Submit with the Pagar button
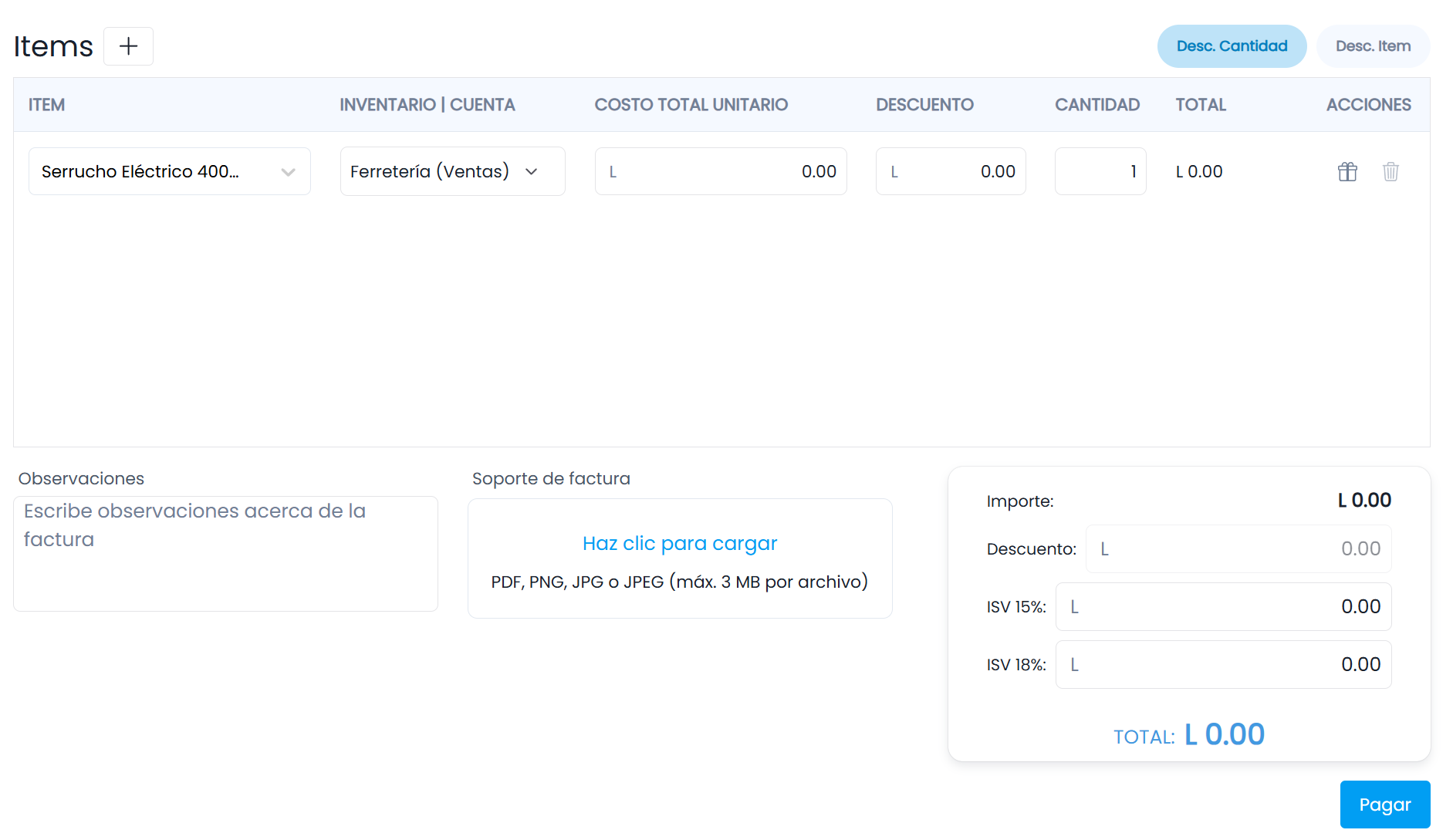This screenshot has width=1453, height=840. [1385, 805]
